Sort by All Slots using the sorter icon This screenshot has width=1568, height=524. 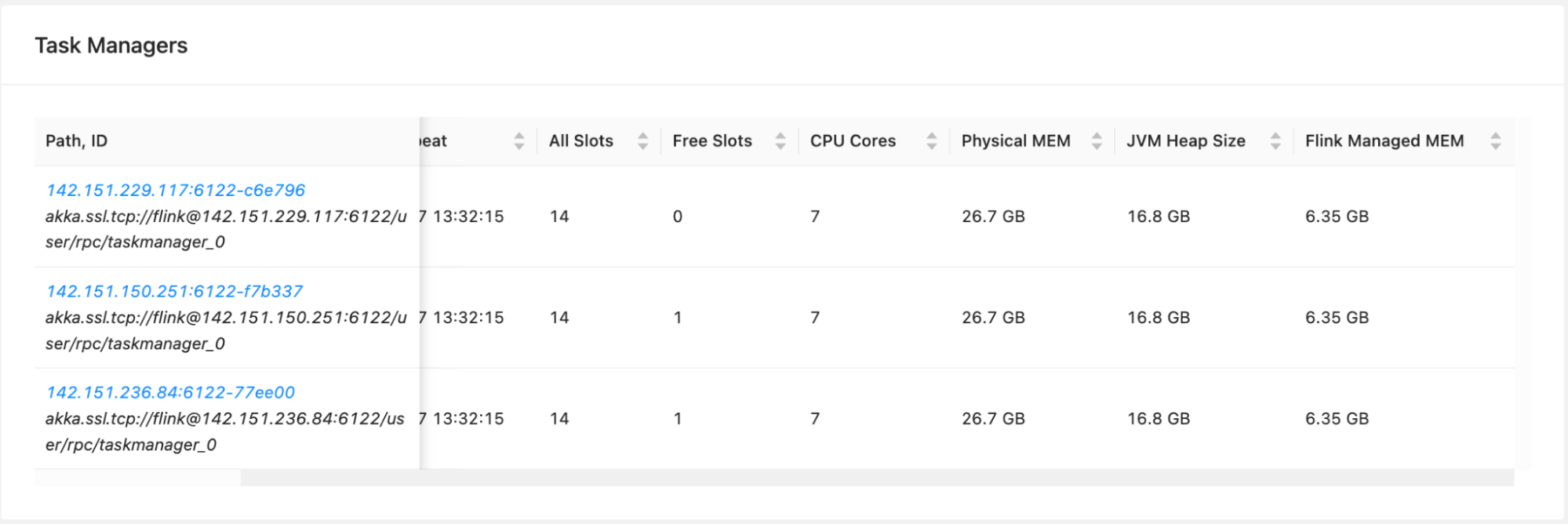(643, 141)
